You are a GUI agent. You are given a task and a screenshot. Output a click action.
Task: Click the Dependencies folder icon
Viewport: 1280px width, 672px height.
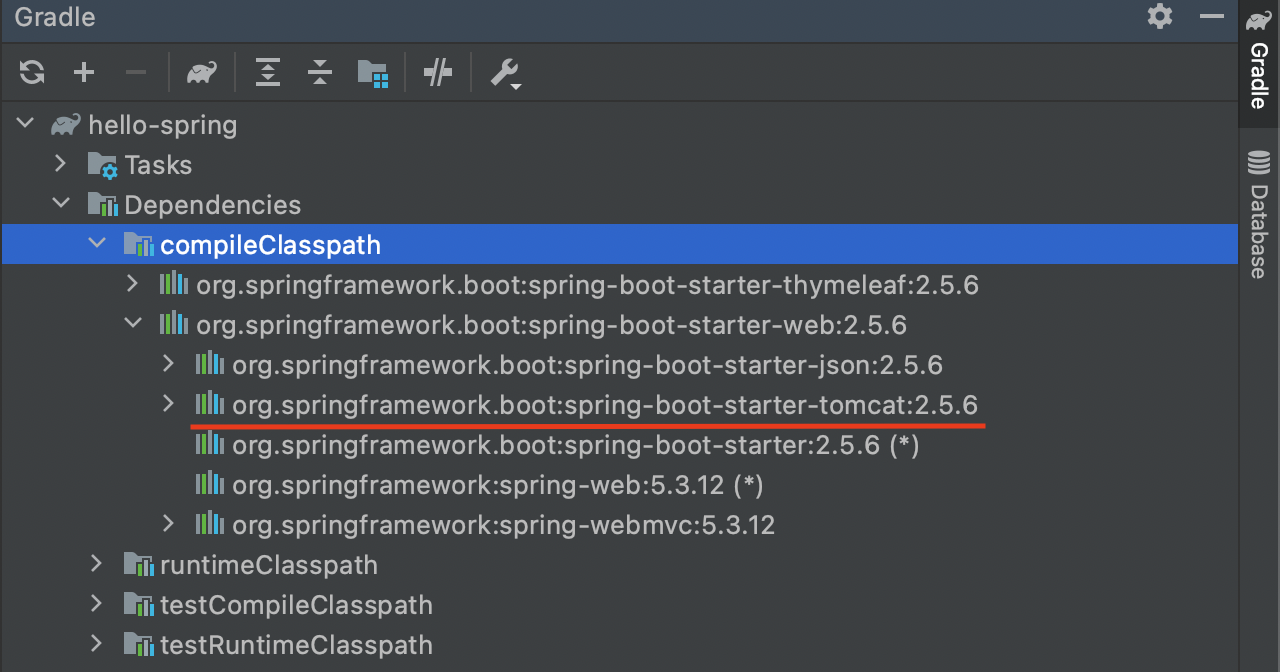point(102,205)
